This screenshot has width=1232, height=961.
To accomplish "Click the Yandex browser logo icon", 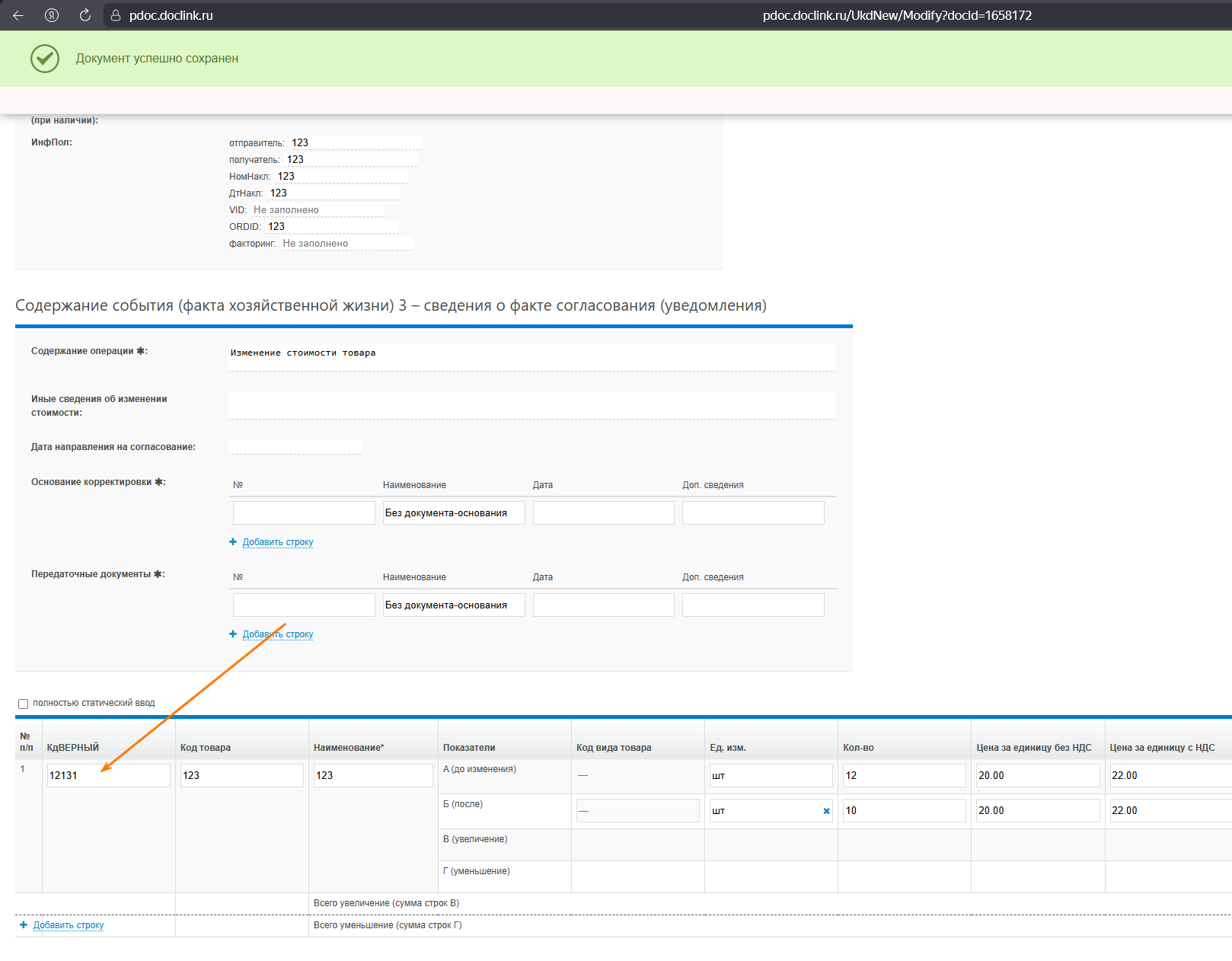I will tap(52, 15).
